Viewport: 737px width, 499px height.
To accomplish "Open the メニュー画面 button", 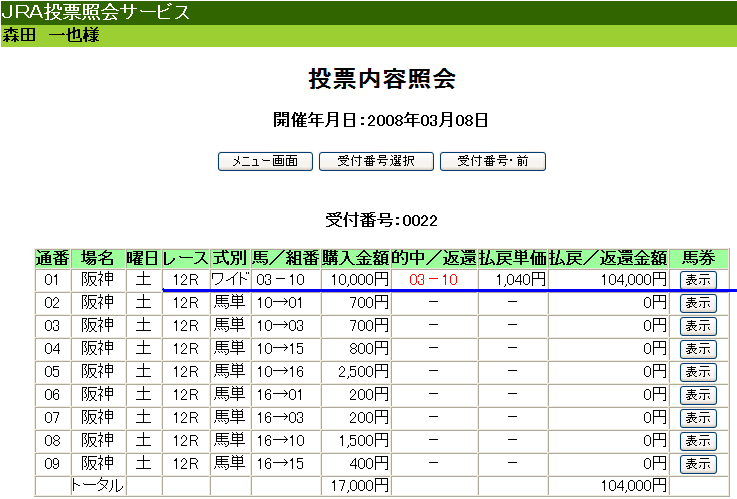I will (x=265, y=161).
